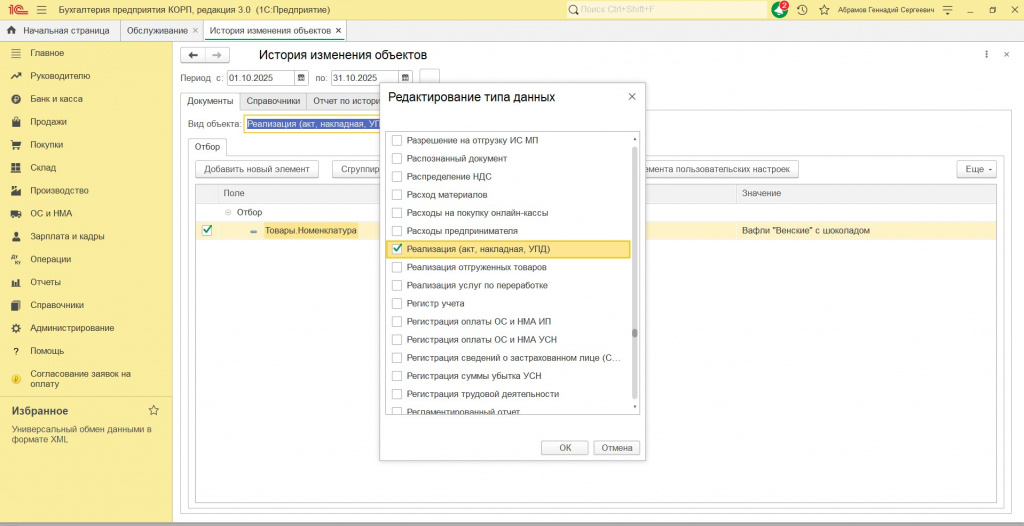
Task: Open the 1C main menu hamburger icon
Action: [42, 10]
